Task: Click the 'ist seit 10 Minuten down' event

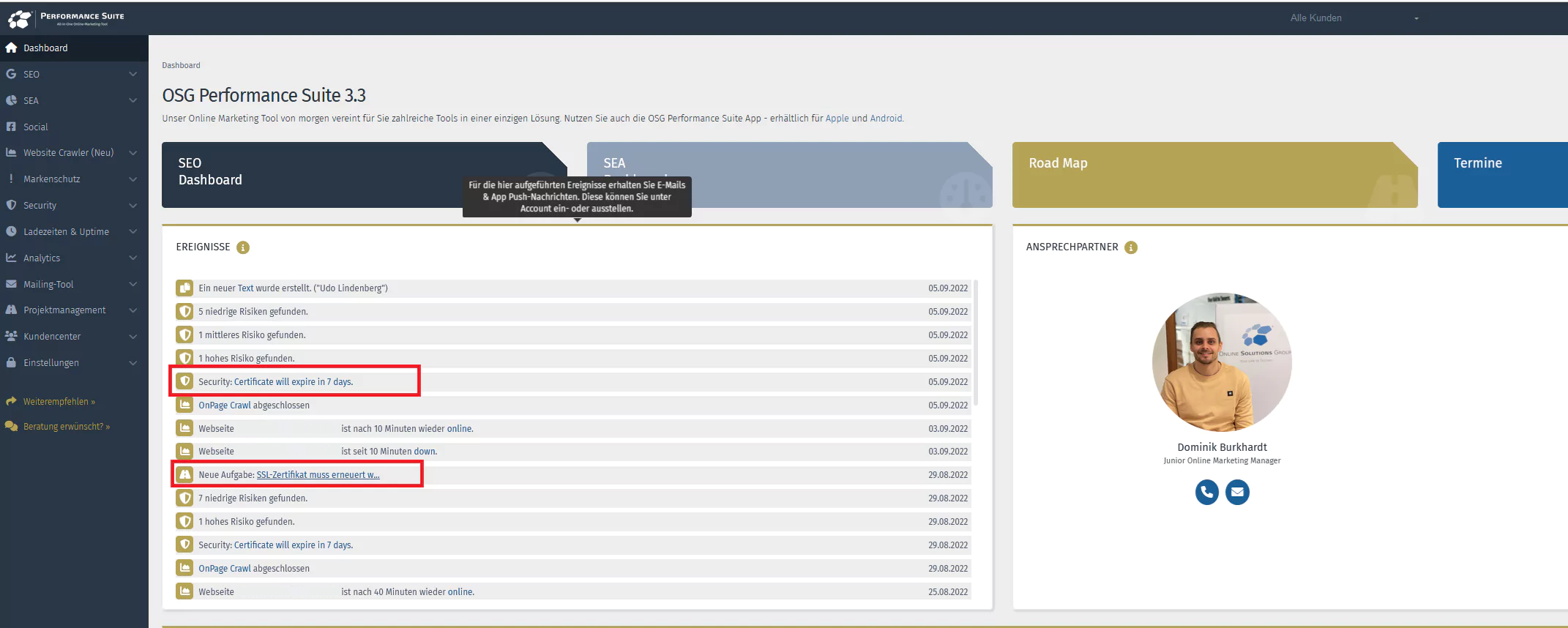Action: click(x=573, y=452)
